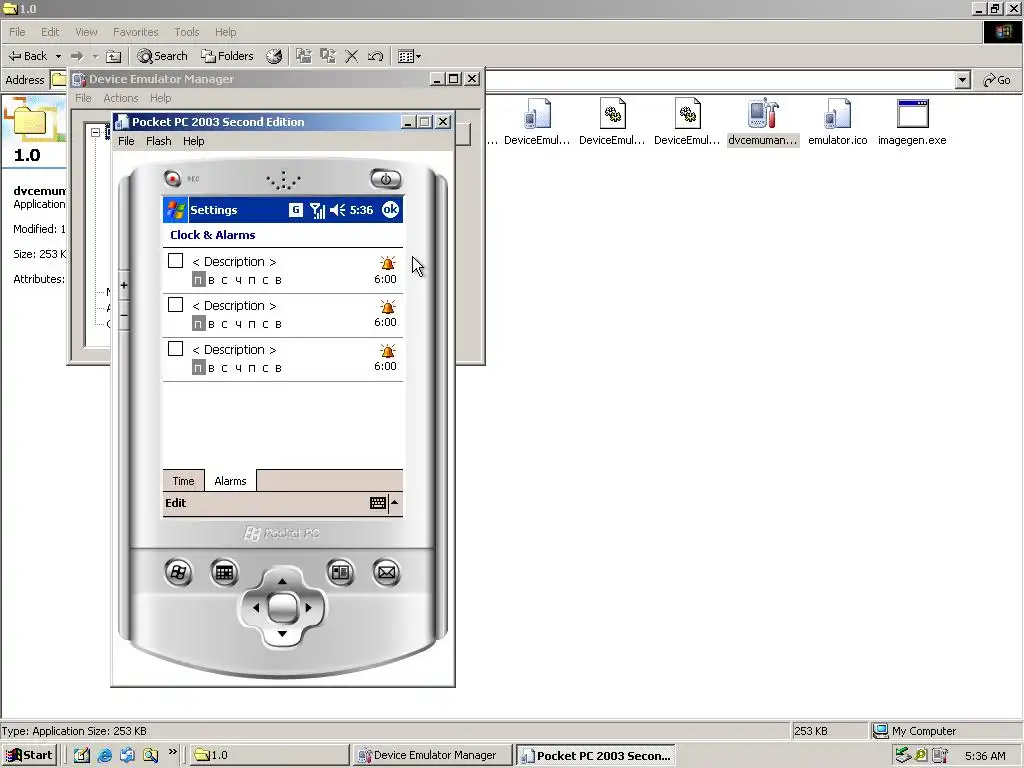Image resolution: width=1024 pixels, height=768 pixels.
Task: Tap the G connectivity icon in Pocket PC
Action: pos(296,210)
